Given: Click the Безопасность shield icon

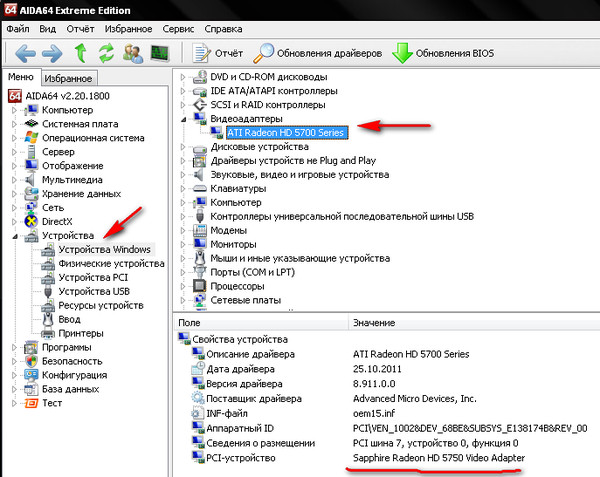Looking at the screenshot, I should 31,361.
